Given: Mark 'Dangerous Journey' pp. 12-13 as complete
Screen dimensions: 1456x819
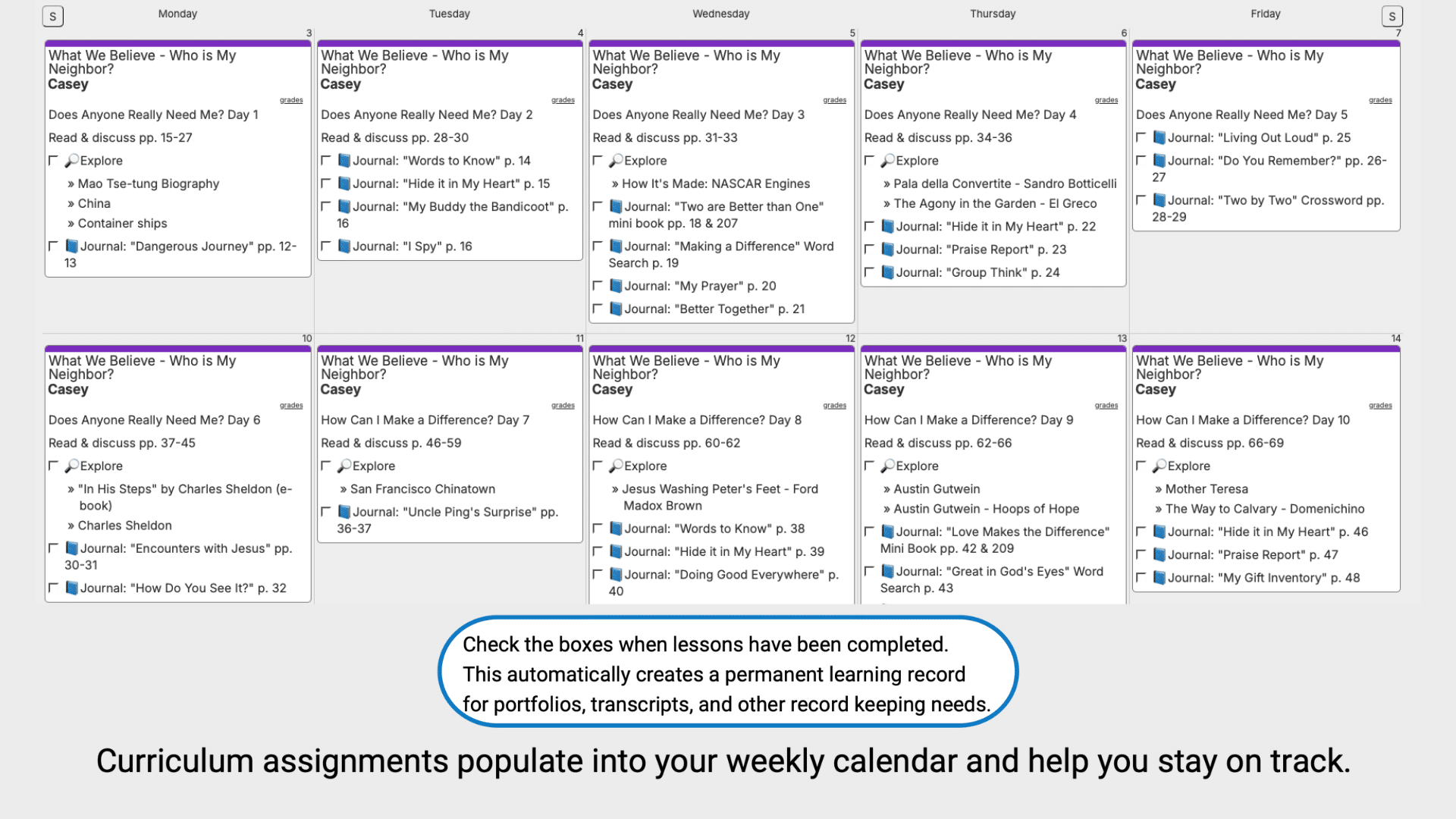Looking at the screenshot, I should point(53,246).
